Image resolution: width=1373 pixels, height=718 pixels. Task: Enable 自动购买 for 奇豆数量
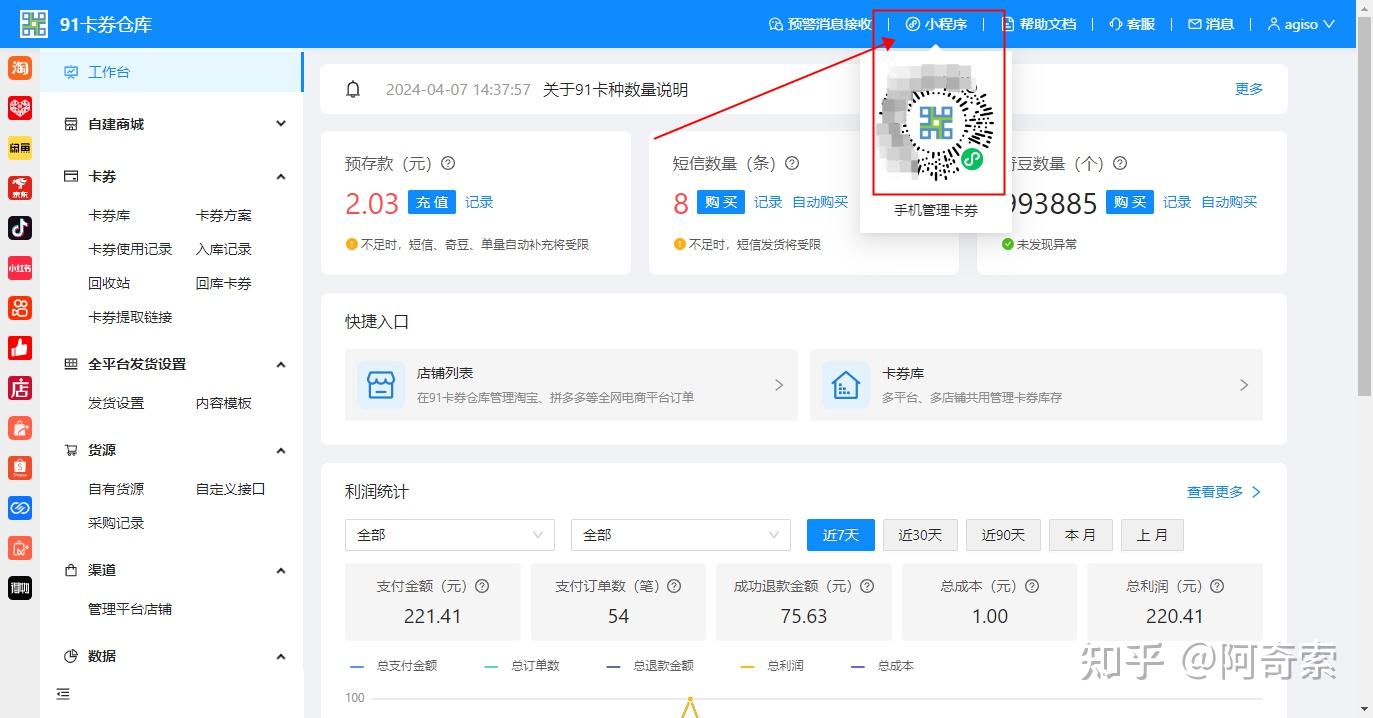click(x=1229, y=201)
